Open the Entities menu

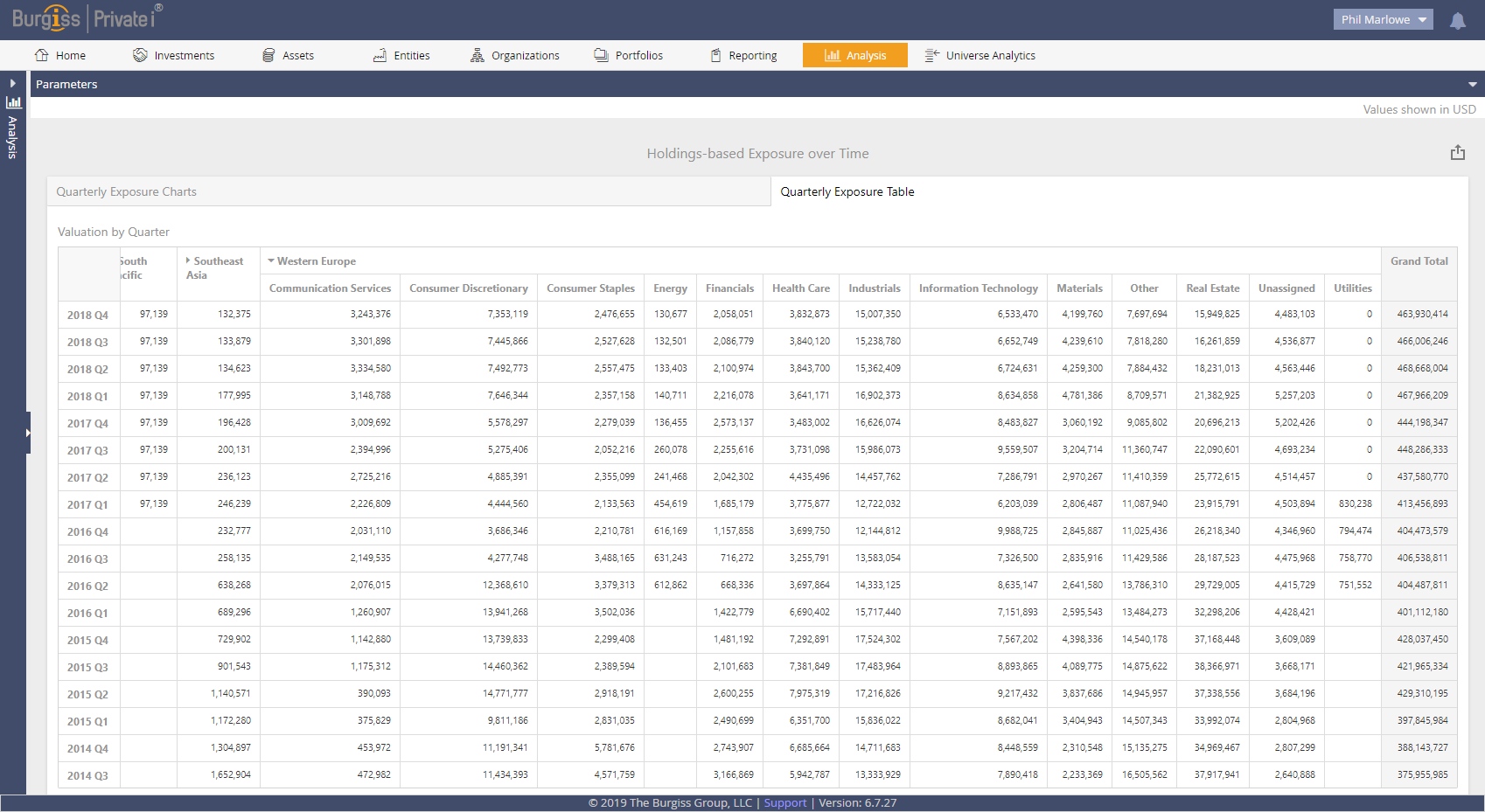[x=401, y=55]
